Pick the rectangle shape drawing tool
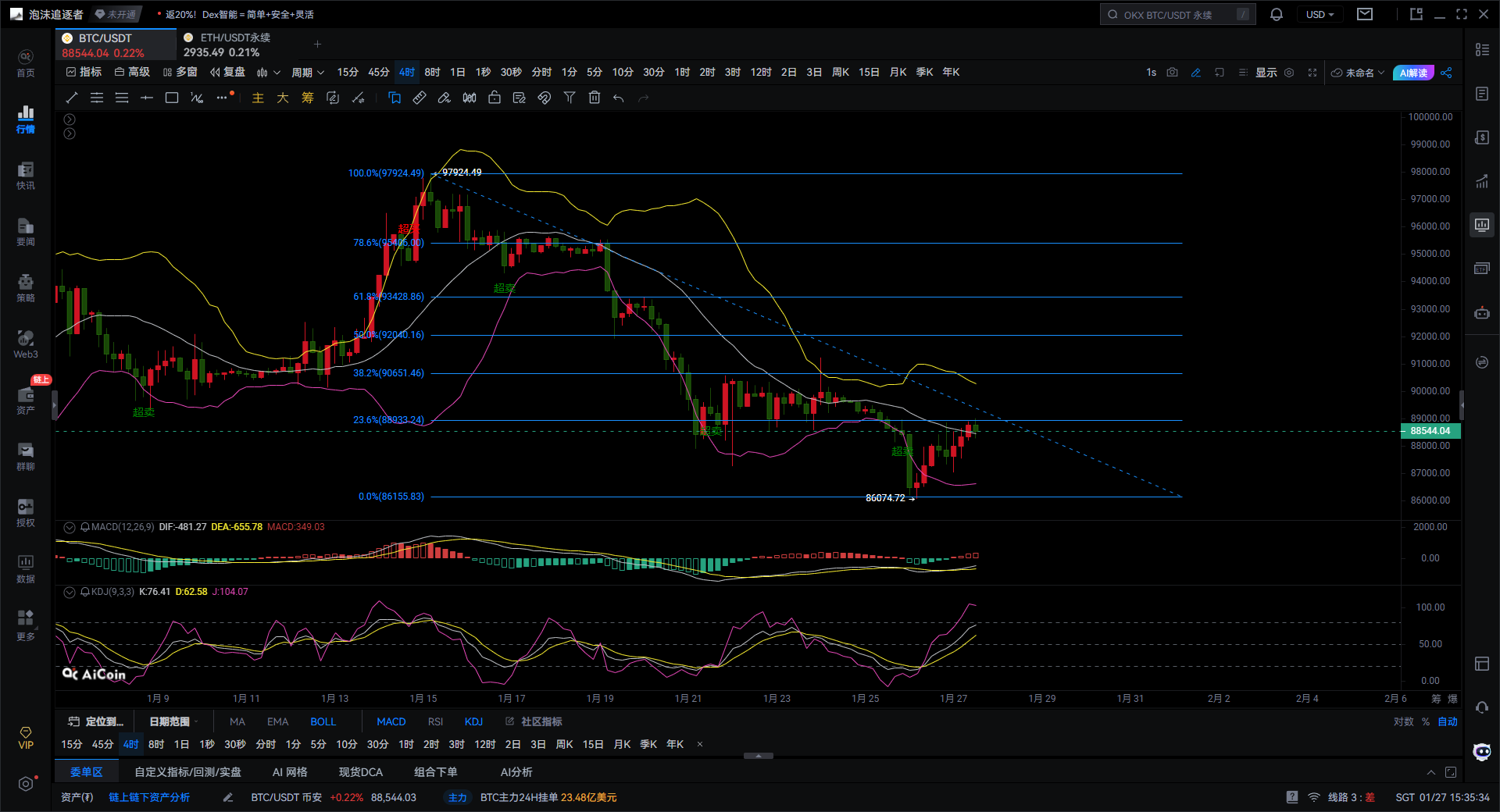This screenshot has height=812, width=1500. tap(172, 98)
